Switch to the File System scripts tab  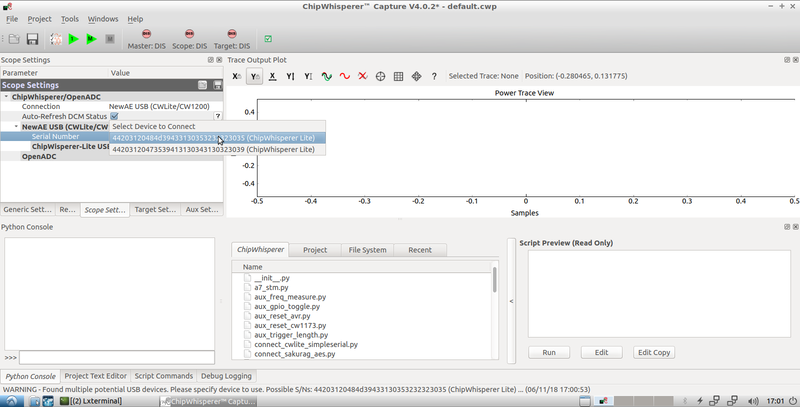tap(367, 250)
